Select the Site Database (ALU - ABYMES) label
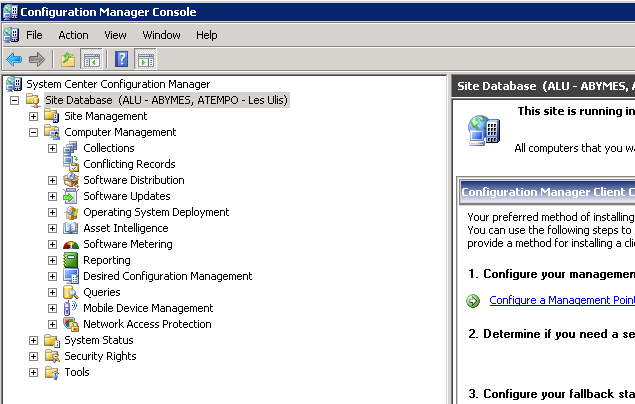Screen dimensions: 635x404 pos(166,100)
